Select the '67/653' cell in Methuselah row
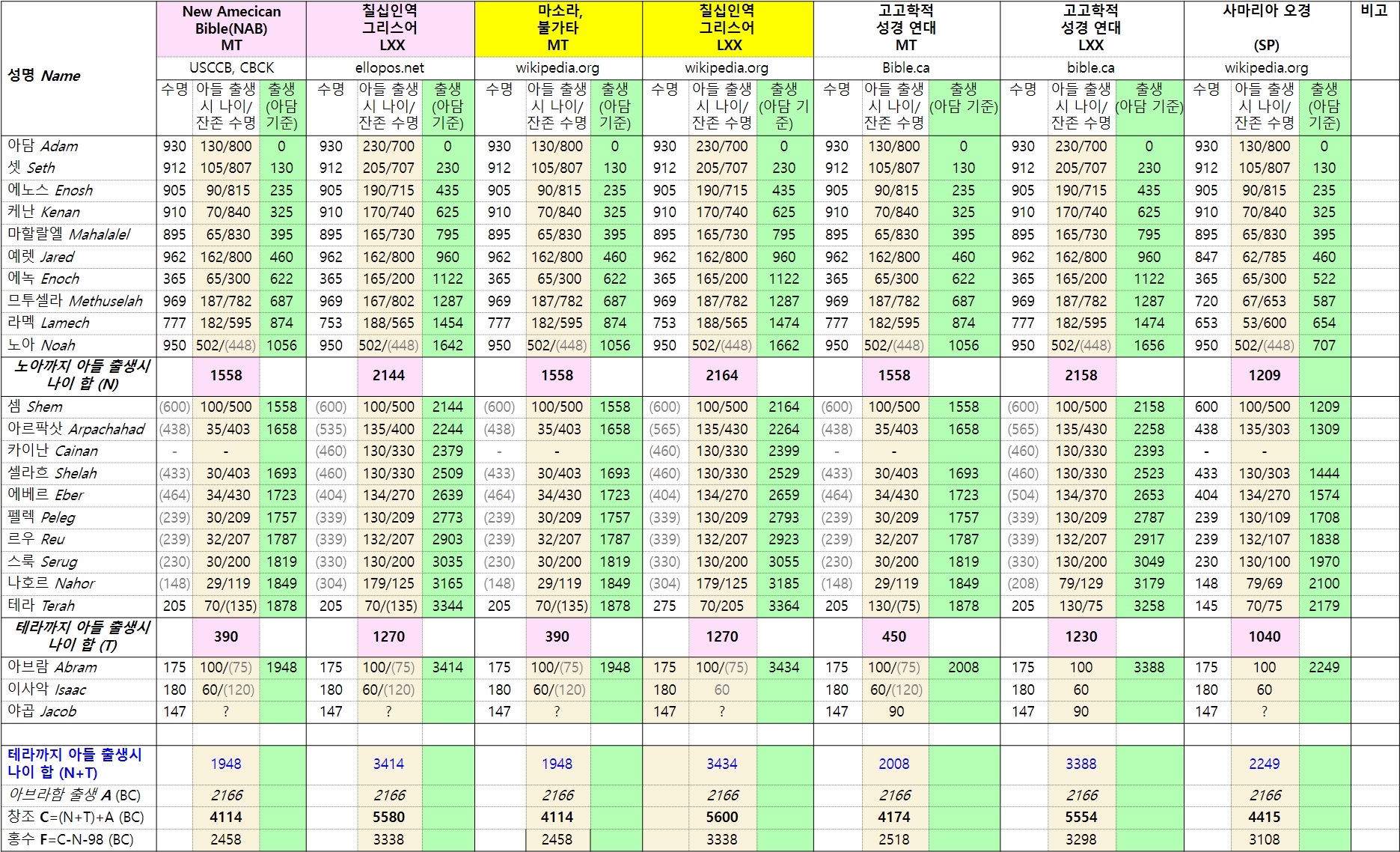 pos(1265,301)
